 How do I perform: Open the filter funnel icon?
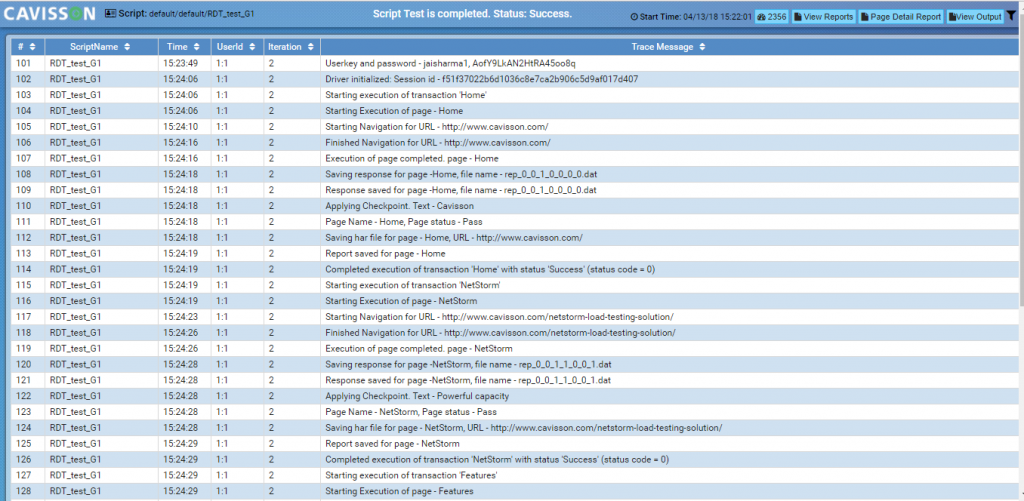pos(1011,16)
